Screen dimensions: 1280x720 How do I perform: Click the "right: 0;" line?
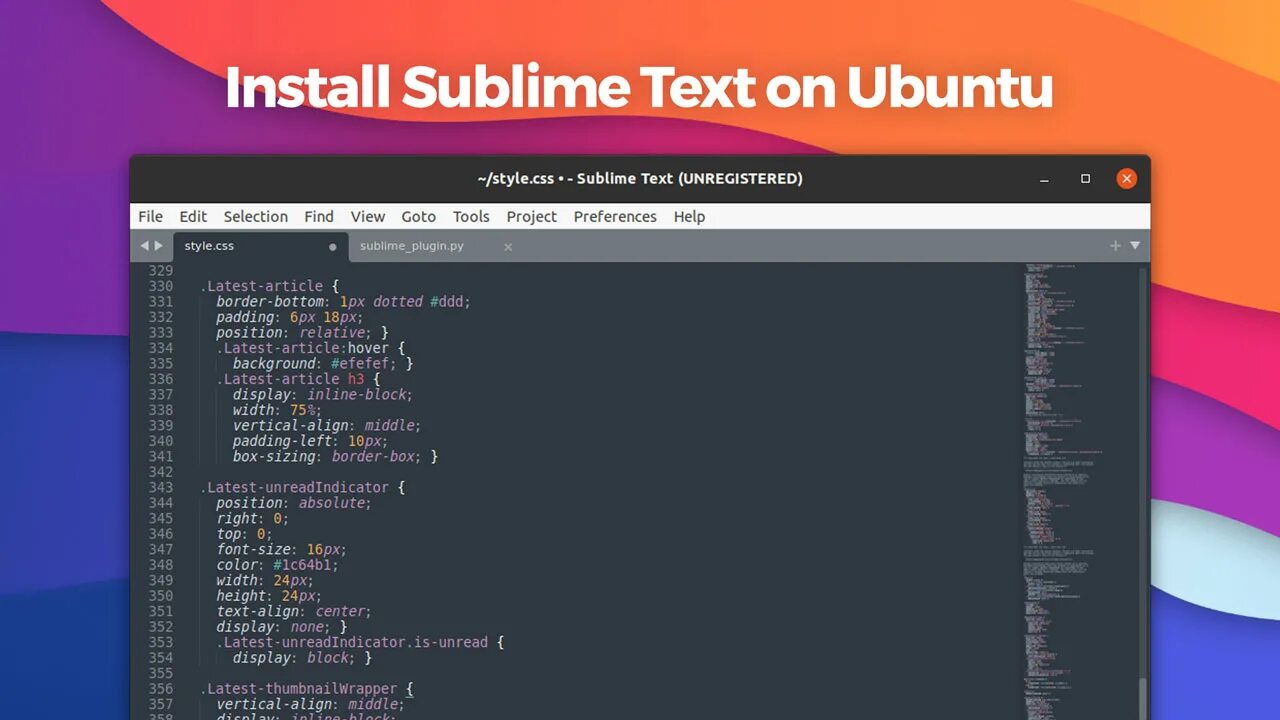(252, 518)
